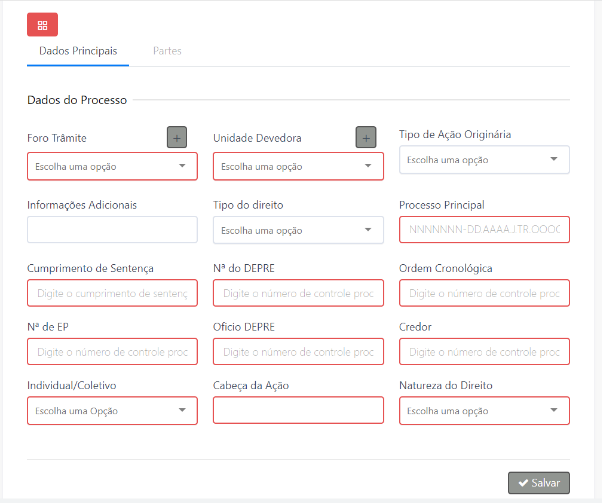Open Tipo de Ação Originária dropdown

[484, 159]
